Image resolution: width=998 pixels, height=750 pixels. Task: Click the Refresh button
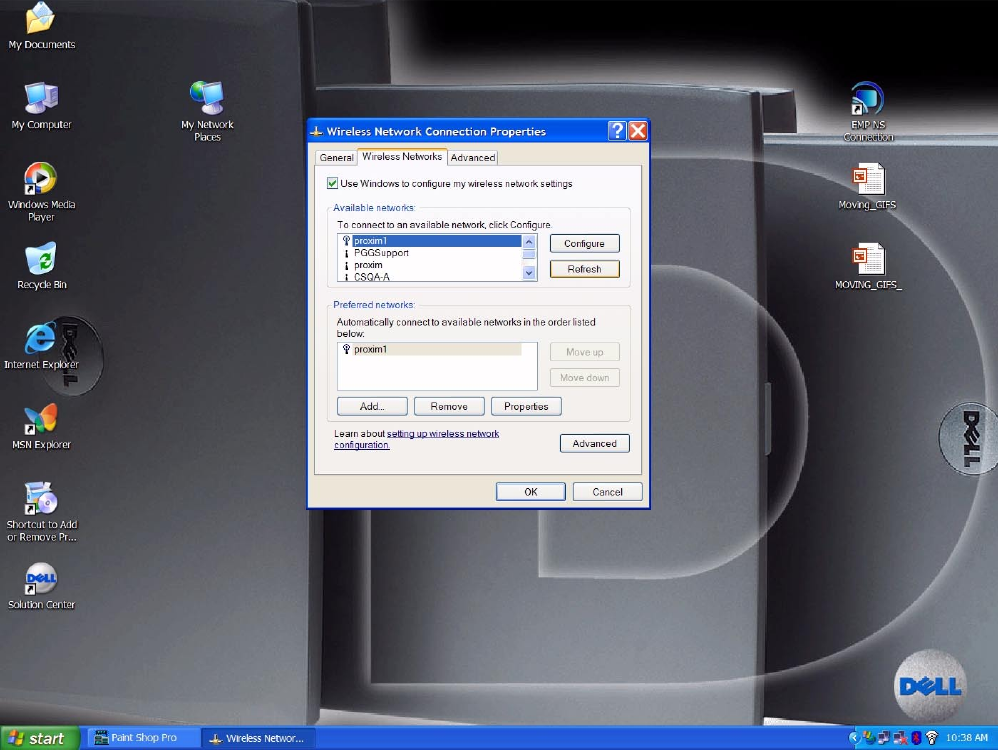584,269
